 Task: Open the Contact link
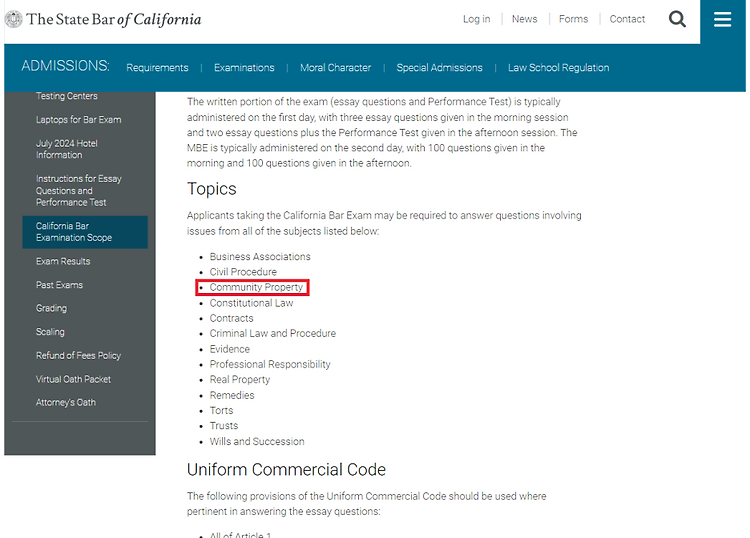point(627,19)
